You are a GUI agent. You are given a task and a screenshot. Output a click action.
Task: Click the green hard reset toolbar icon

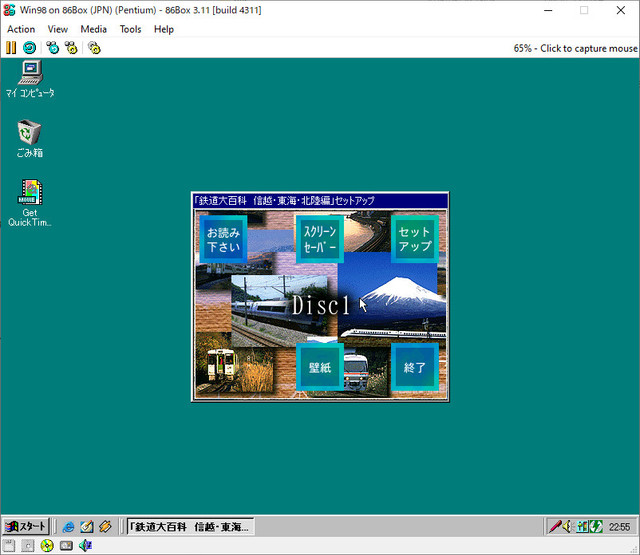pyautogui.click(x=29, y=48)
